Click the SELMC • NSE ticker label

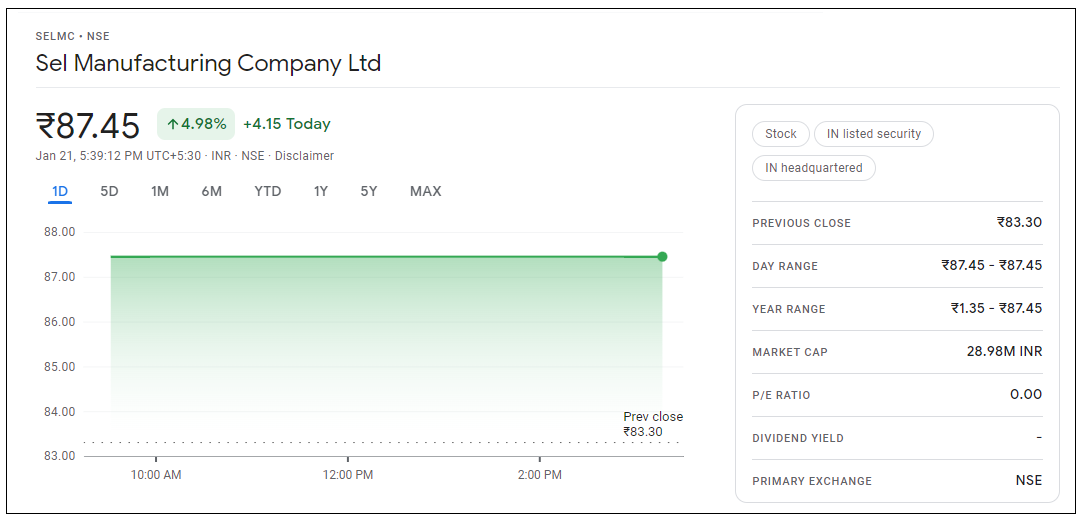72,36
